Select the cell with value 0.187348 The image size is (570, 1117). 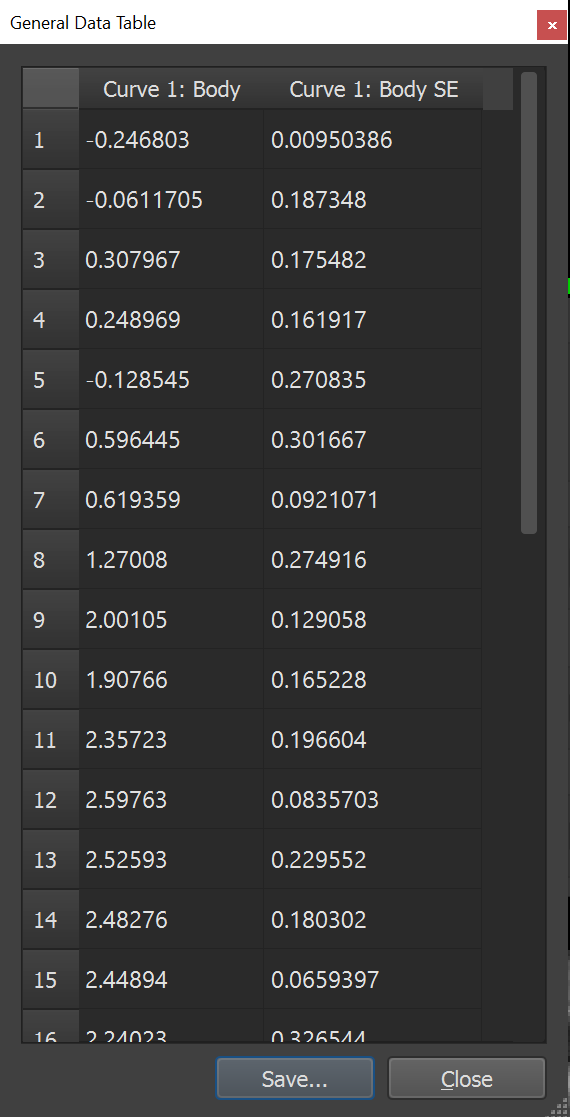(x=373, y=199)
